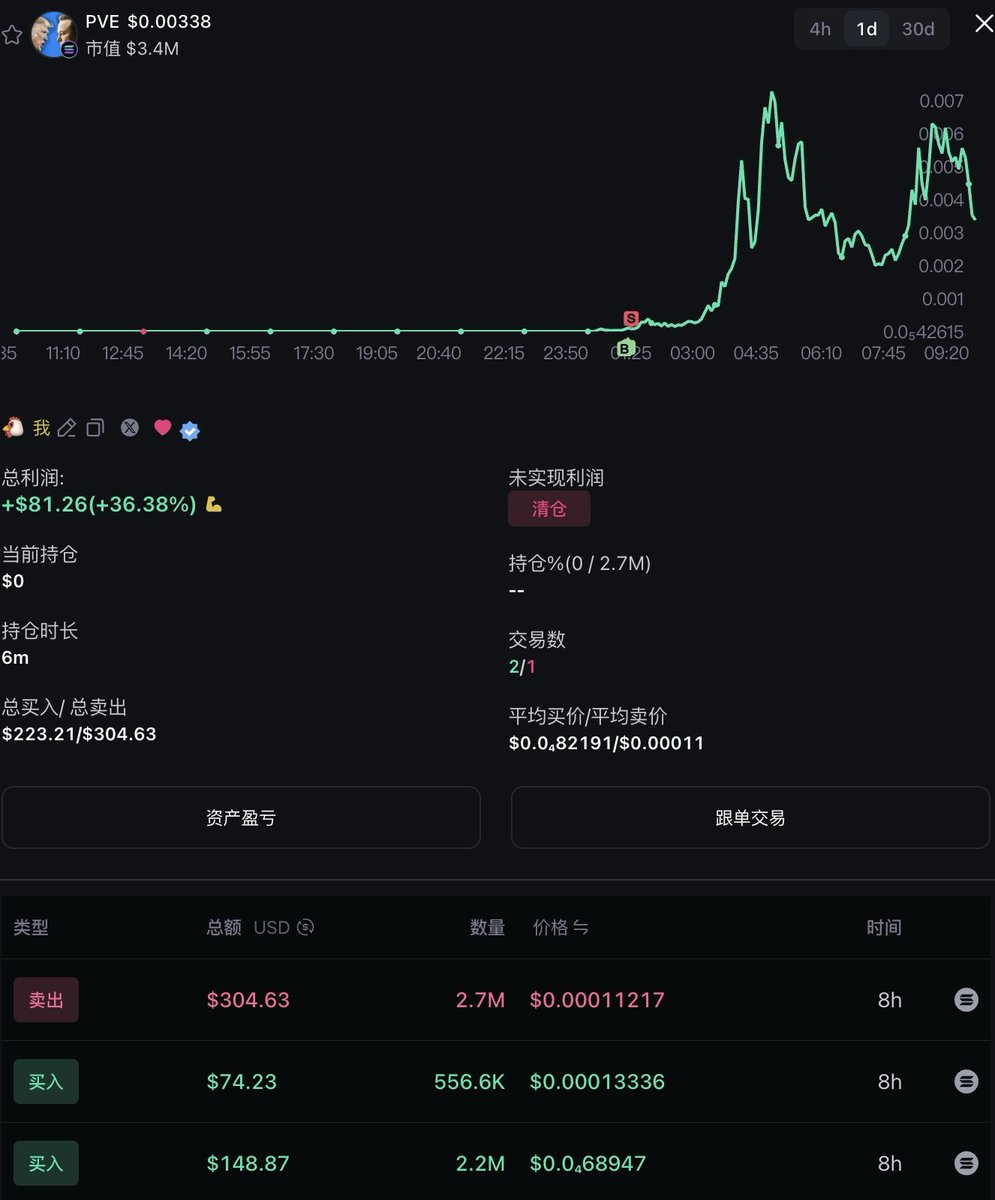This screenshot has width=995, height=1200.
Task: Click the 卖出 tag in the $304.63 row
Action: pos(46,1000)
